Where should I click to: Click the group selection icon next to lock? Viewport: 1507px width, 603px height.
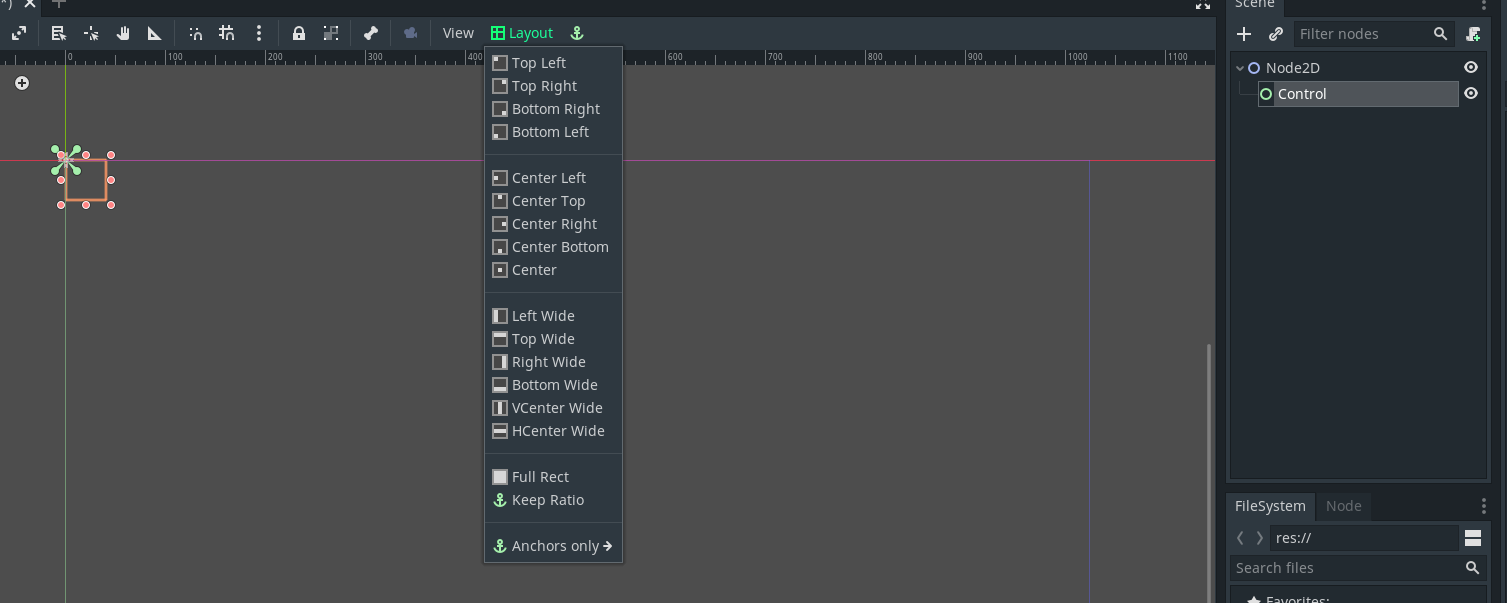point(331,32)
